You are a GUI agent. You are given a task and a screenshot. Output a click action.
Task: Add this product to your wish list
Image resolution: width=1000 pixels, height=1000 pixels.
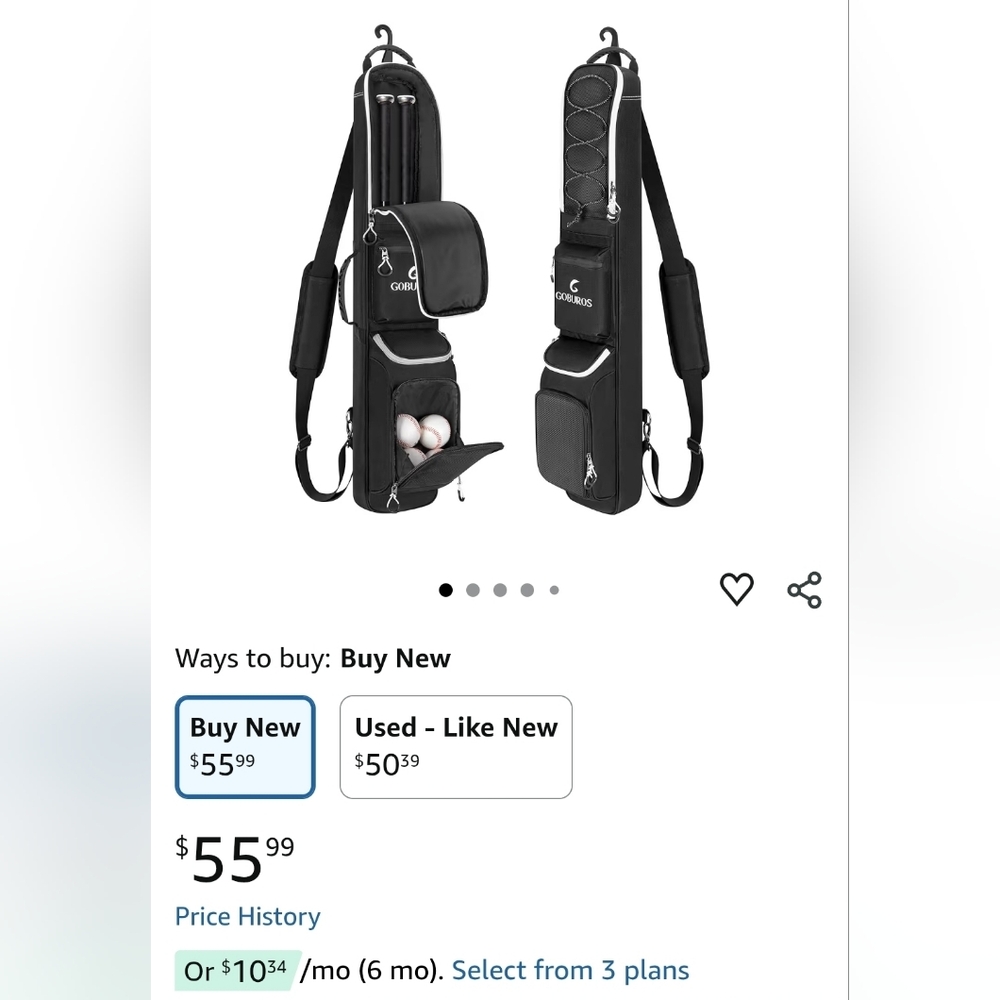pos(737,589)
